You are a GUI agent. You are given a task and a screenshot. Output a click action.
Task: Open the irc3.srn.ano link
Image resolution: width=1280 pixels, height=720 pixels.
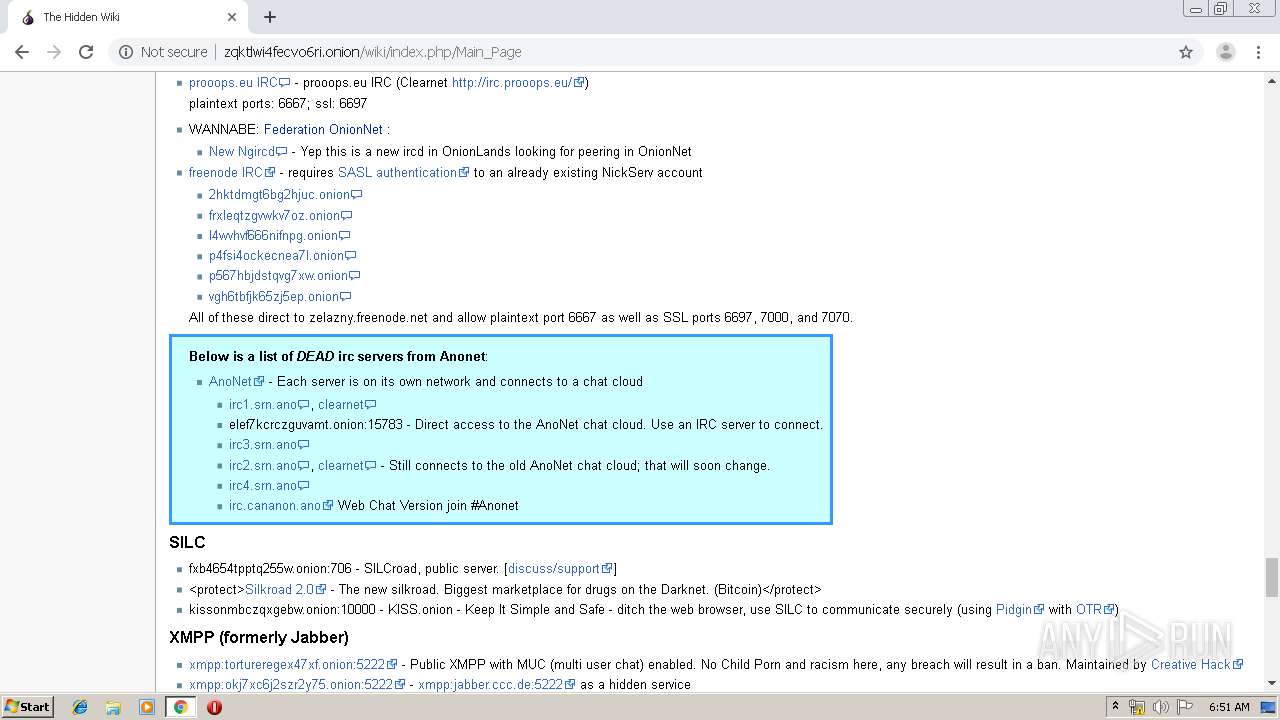pyautogui.click(x=269, y=444)
